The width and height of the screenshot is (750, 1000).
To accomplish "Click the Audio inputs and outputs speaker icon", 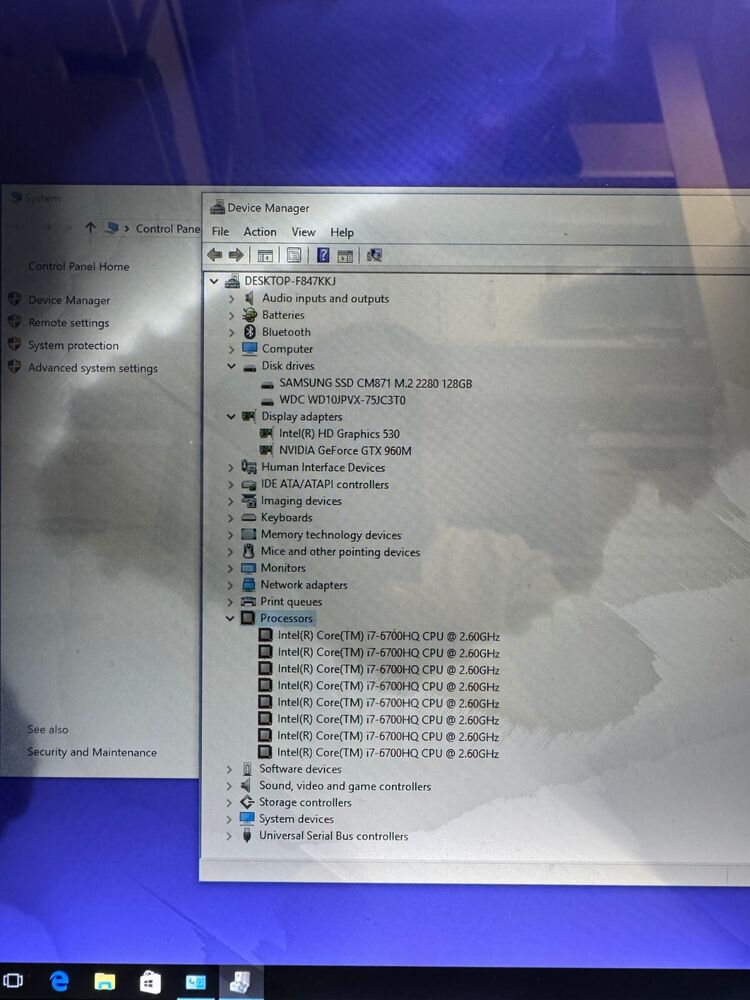I will (249, 298).
